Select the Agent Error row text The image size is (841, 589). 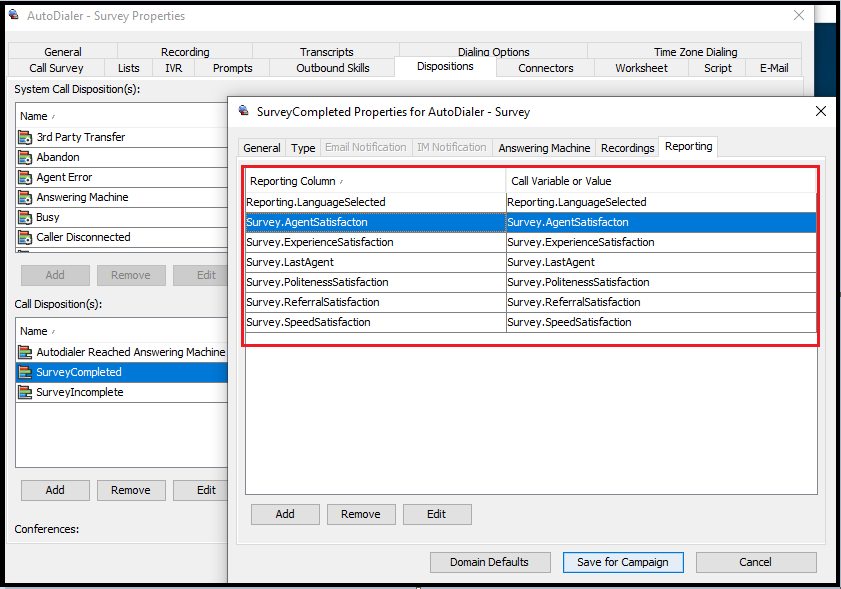pos(64,177)
